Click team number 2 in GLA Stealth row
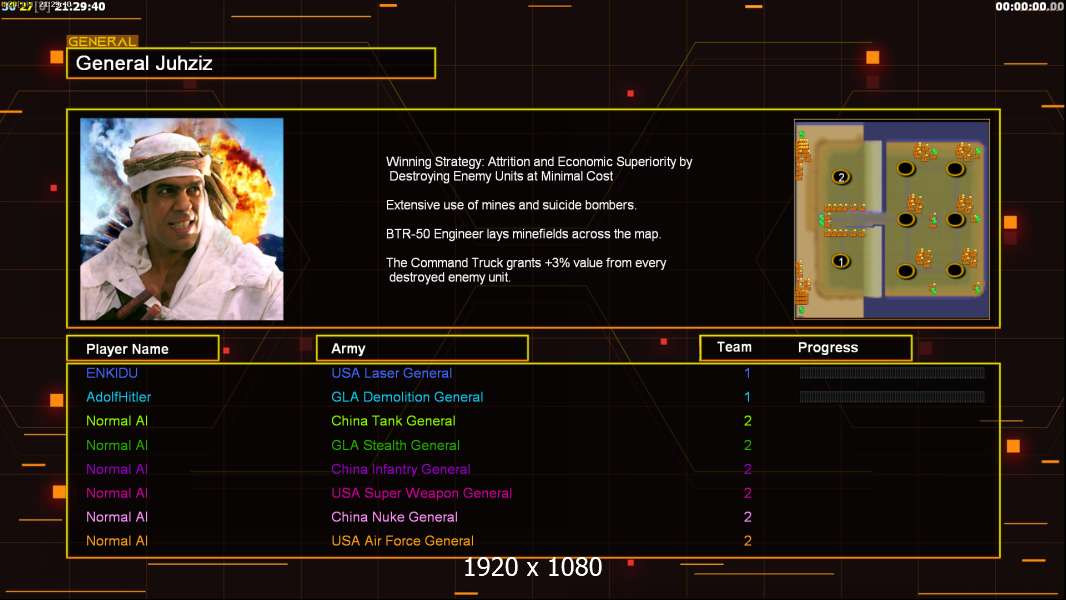This screenshot has height=600, width=1066. click(x=748, y=445)
